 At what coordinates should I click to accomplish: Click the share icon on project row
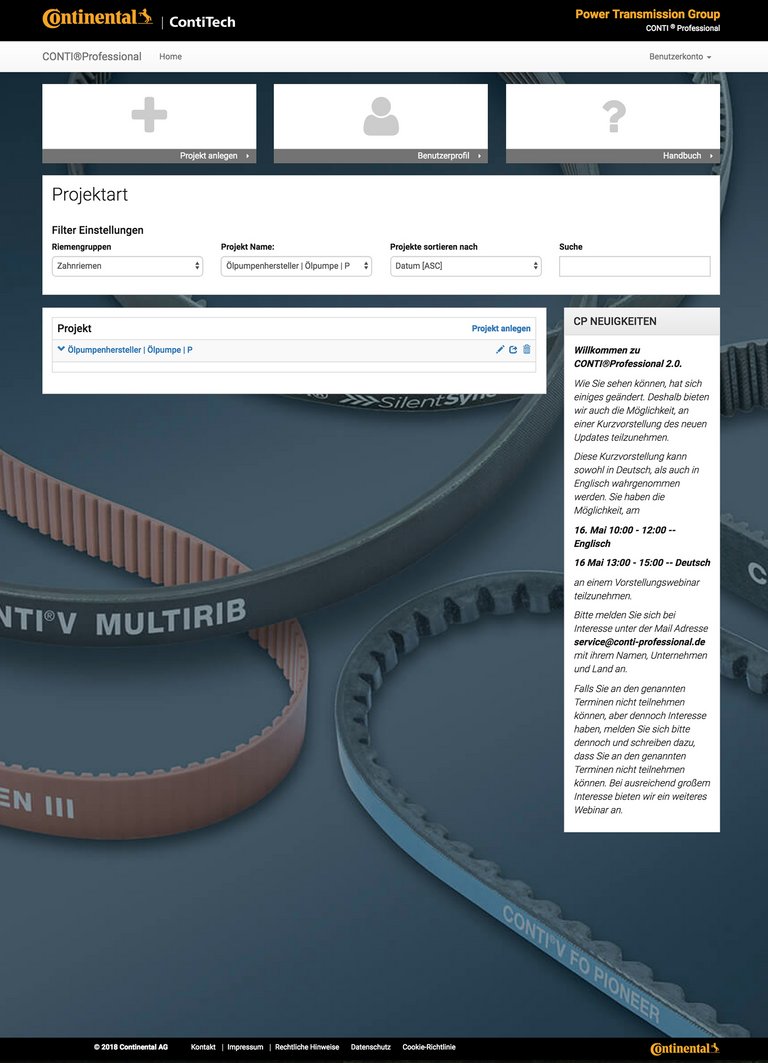tap(513, 350)
